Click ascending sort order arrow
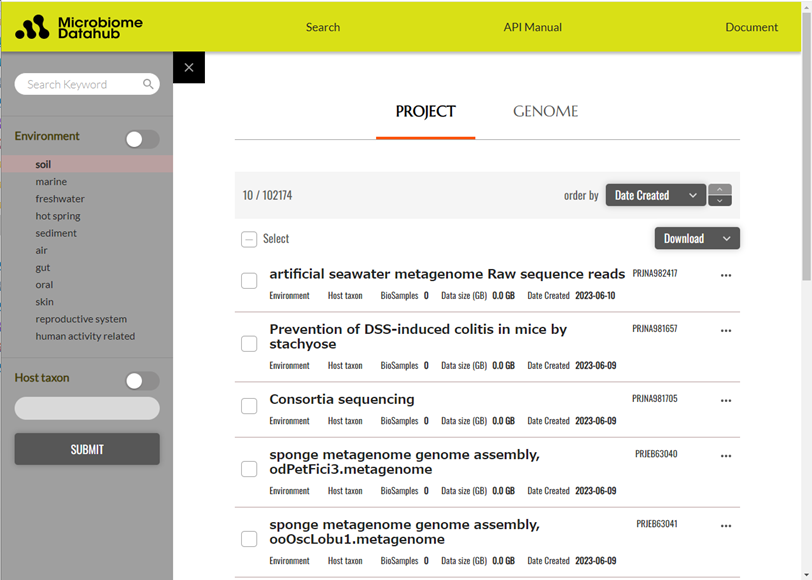 point(720,190)
